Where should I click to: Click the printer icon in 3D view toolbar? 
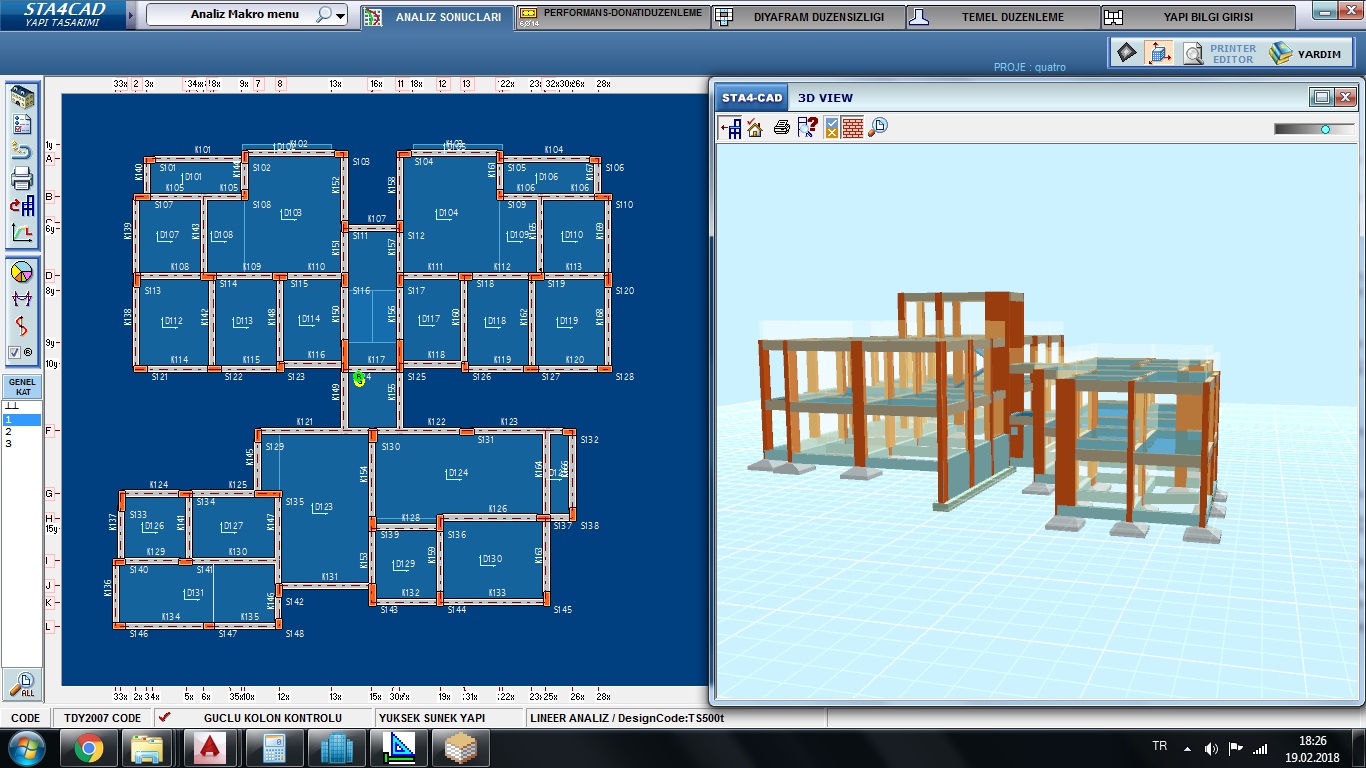click(781, 127)
